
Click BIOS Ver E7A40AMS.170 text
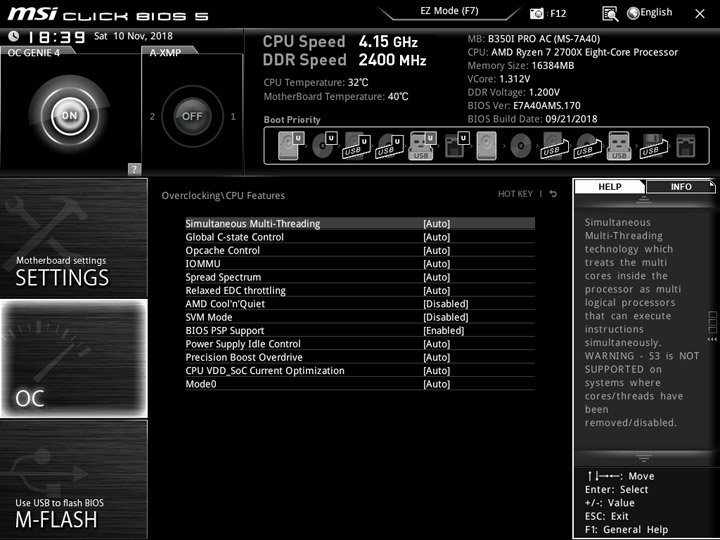(524, 106)
